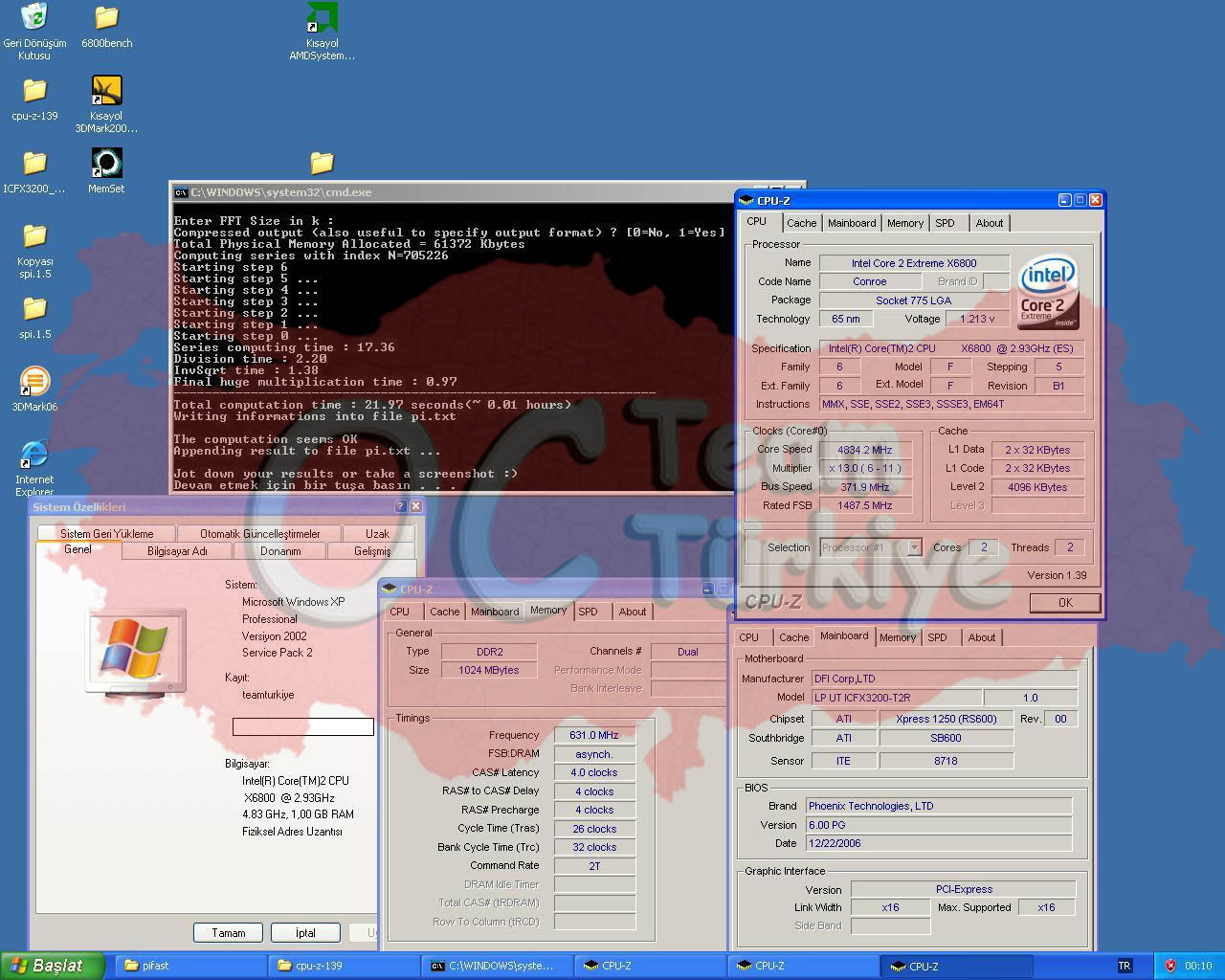Open Donanım tab in Sistem Özellikleri
The height and width of the screenshot is (980, 1225).
pos(280,551)
